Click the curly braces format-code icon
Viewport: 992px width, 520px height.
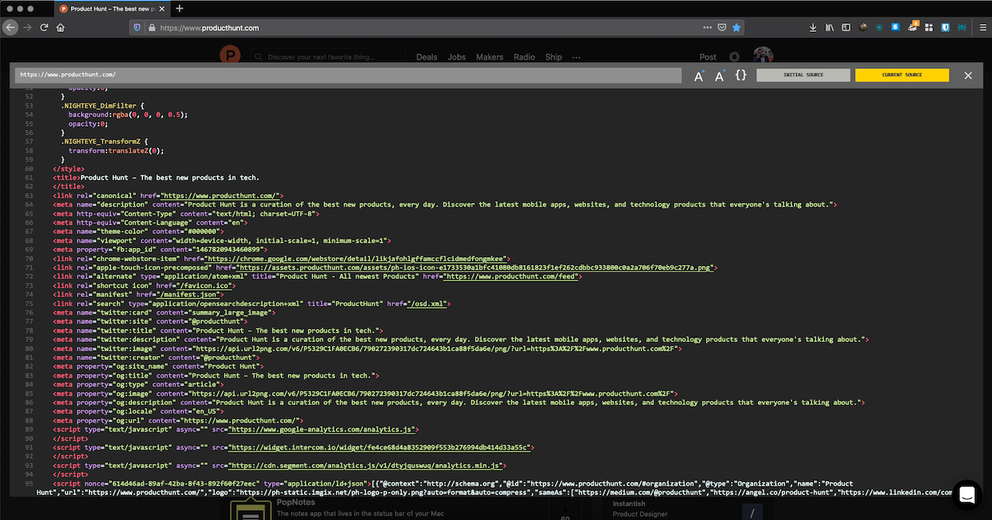click(741, 75)
